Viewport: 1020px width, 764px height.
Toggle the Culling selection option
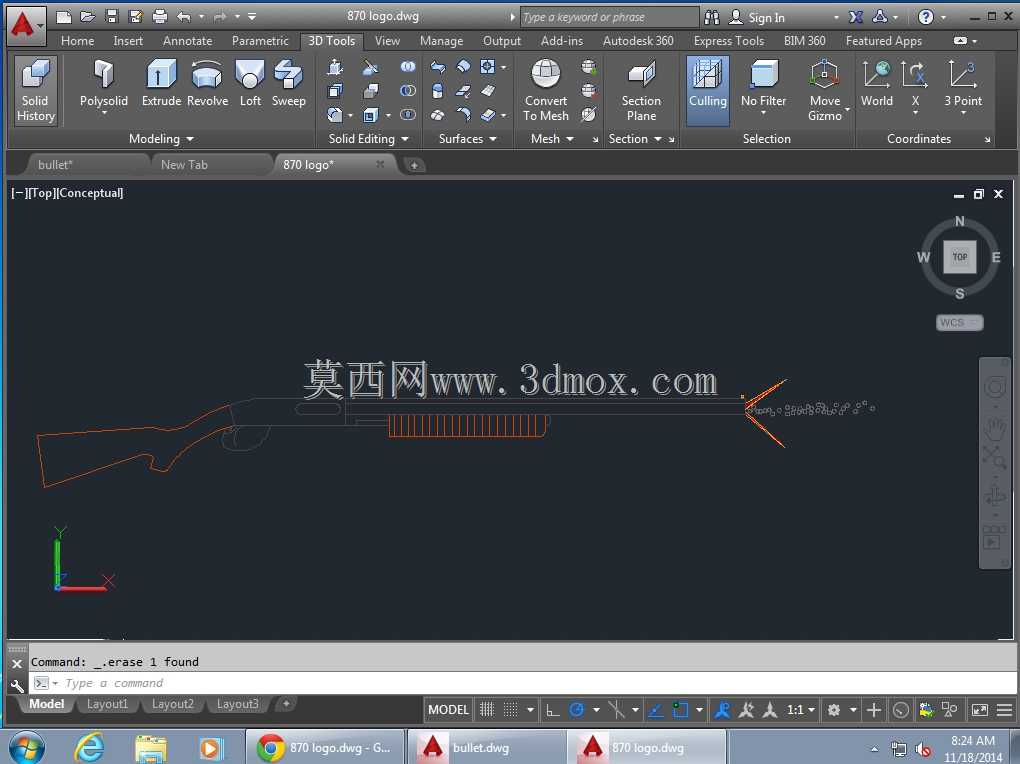pos(708,90)
